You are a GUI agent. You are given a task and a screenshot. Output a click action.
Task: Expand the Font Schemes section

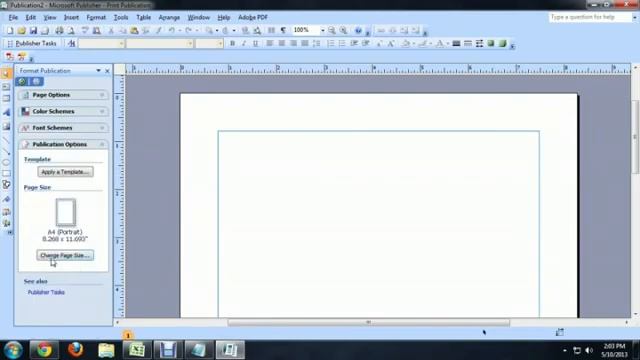click(x=63, y=128)
